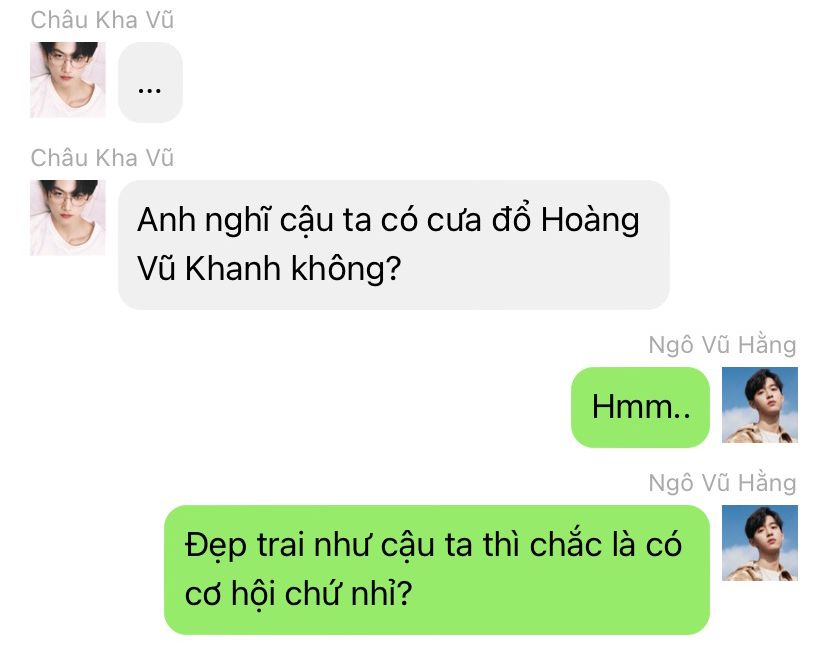The image size is (828, 649).
Task: Select the "..." gray message bubble
Action: [x=150, y=82]
